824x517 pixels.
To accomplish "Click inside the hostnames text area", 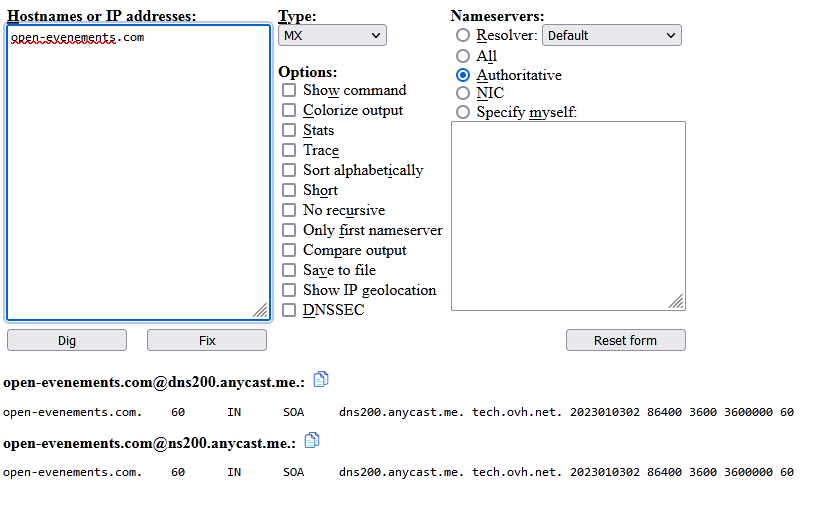I will coord(138,180).
